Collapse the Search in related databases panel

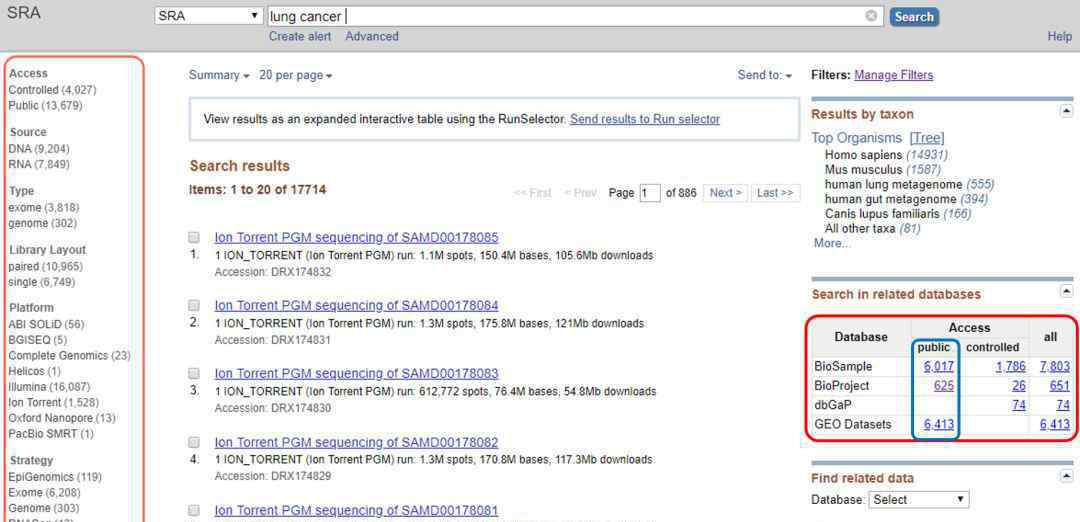pos(1066,291)
